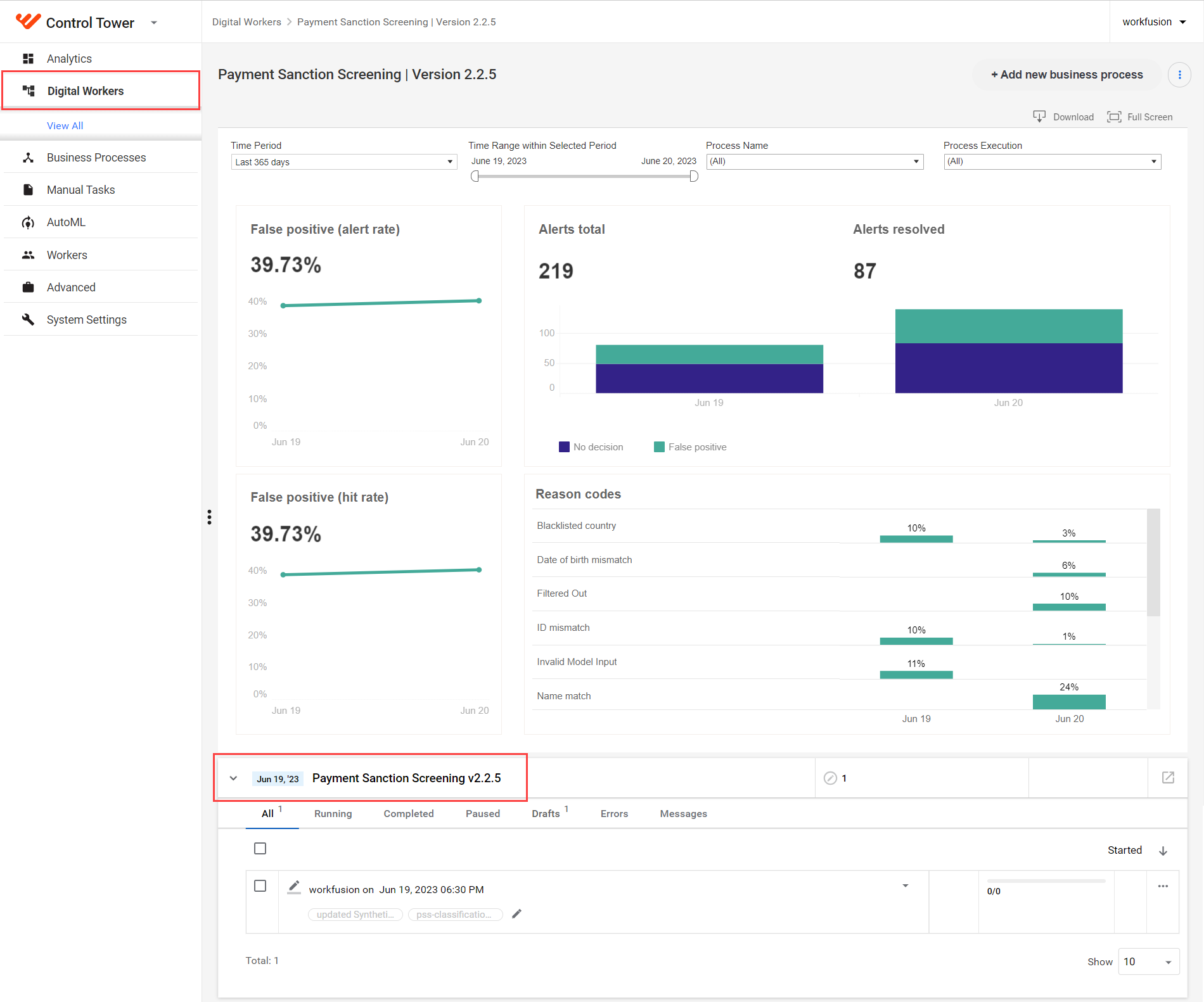This screenshot has height=1002, width=1204.
Task: Click the sort arrow next to Started
Action: coord(1163,851)
